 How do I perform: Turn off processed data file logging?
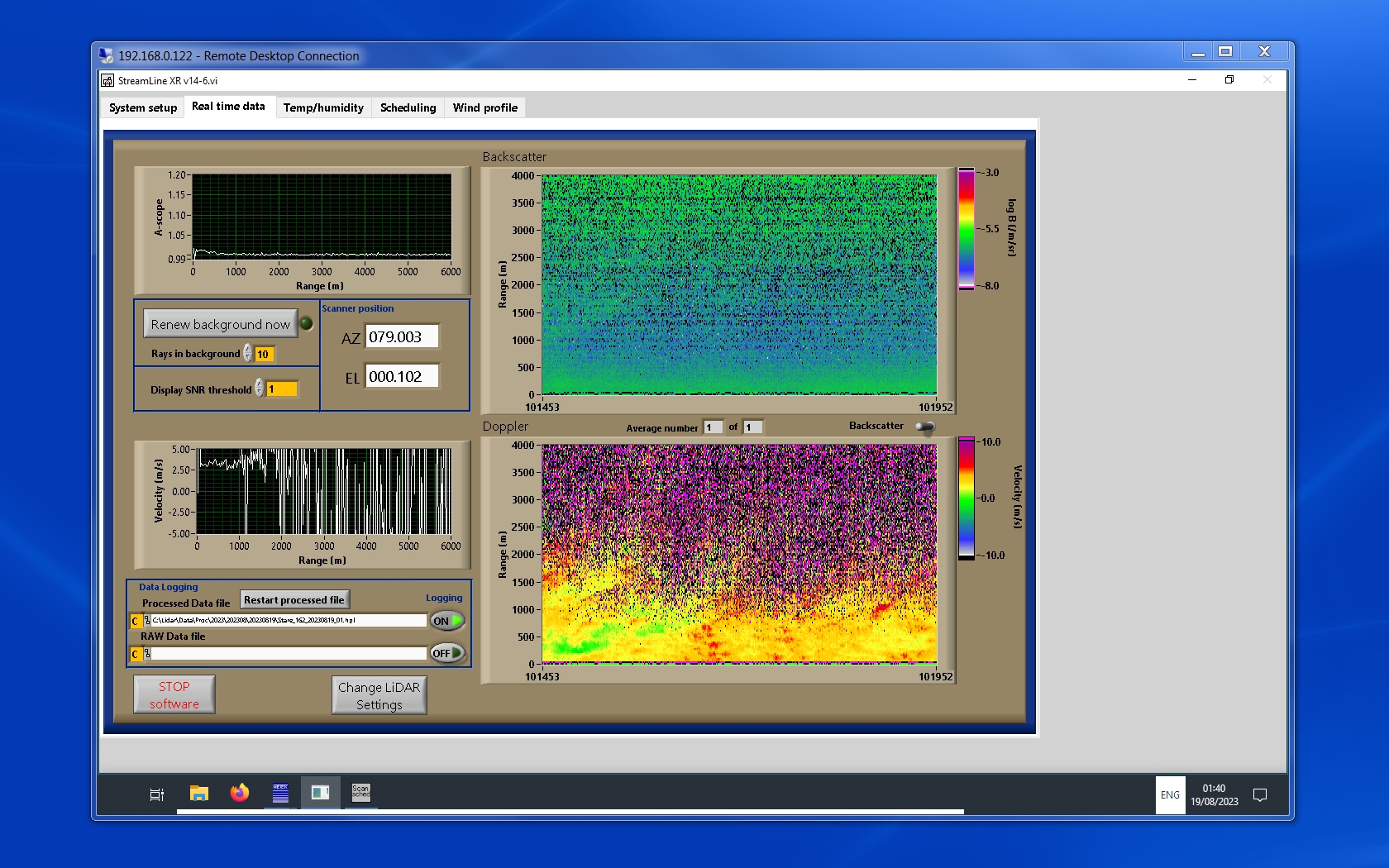click(x=447, y=621)
